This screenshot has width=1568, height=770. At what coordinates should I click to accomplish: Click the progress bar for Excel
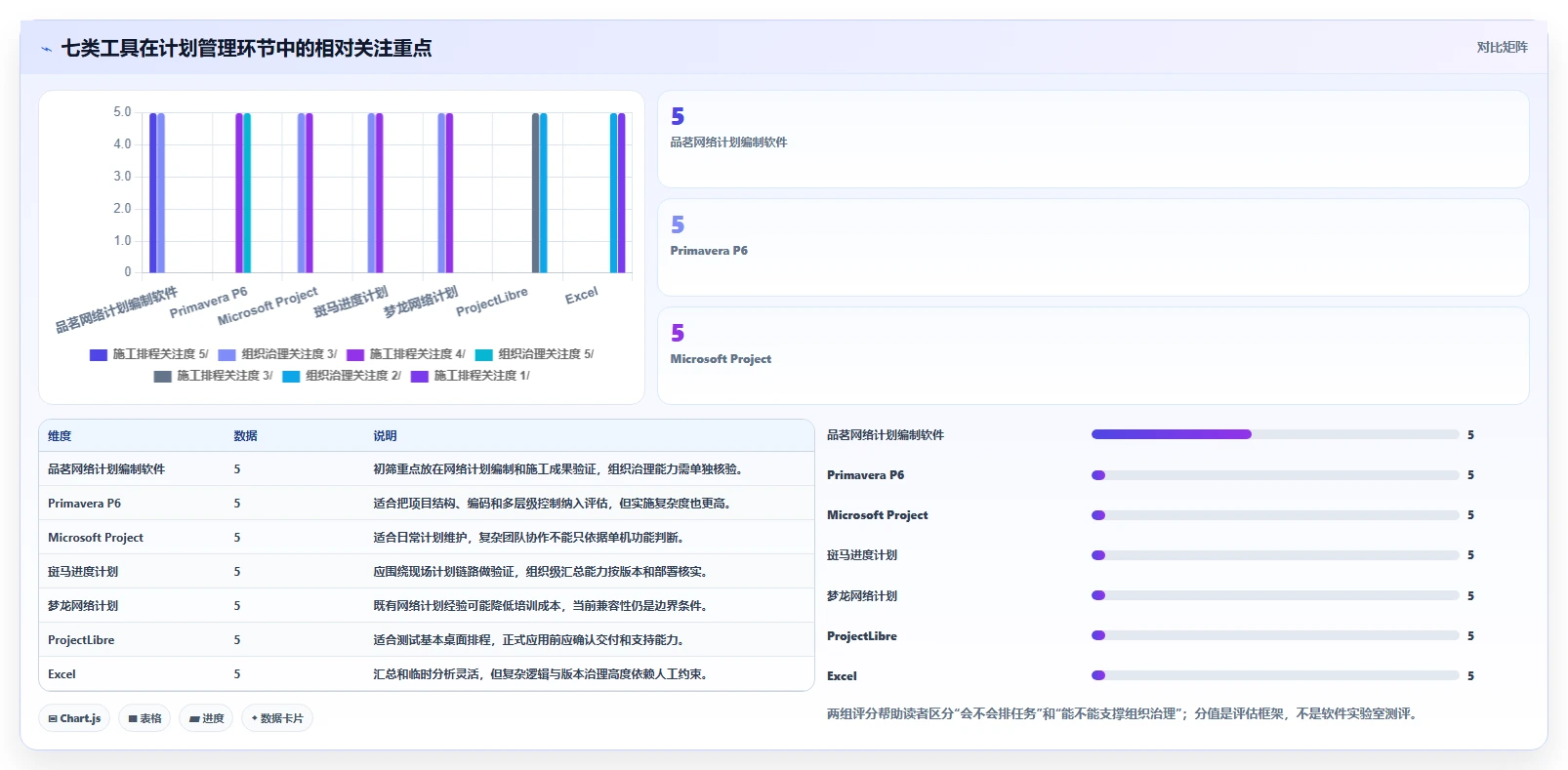[x=1275, y=675]
